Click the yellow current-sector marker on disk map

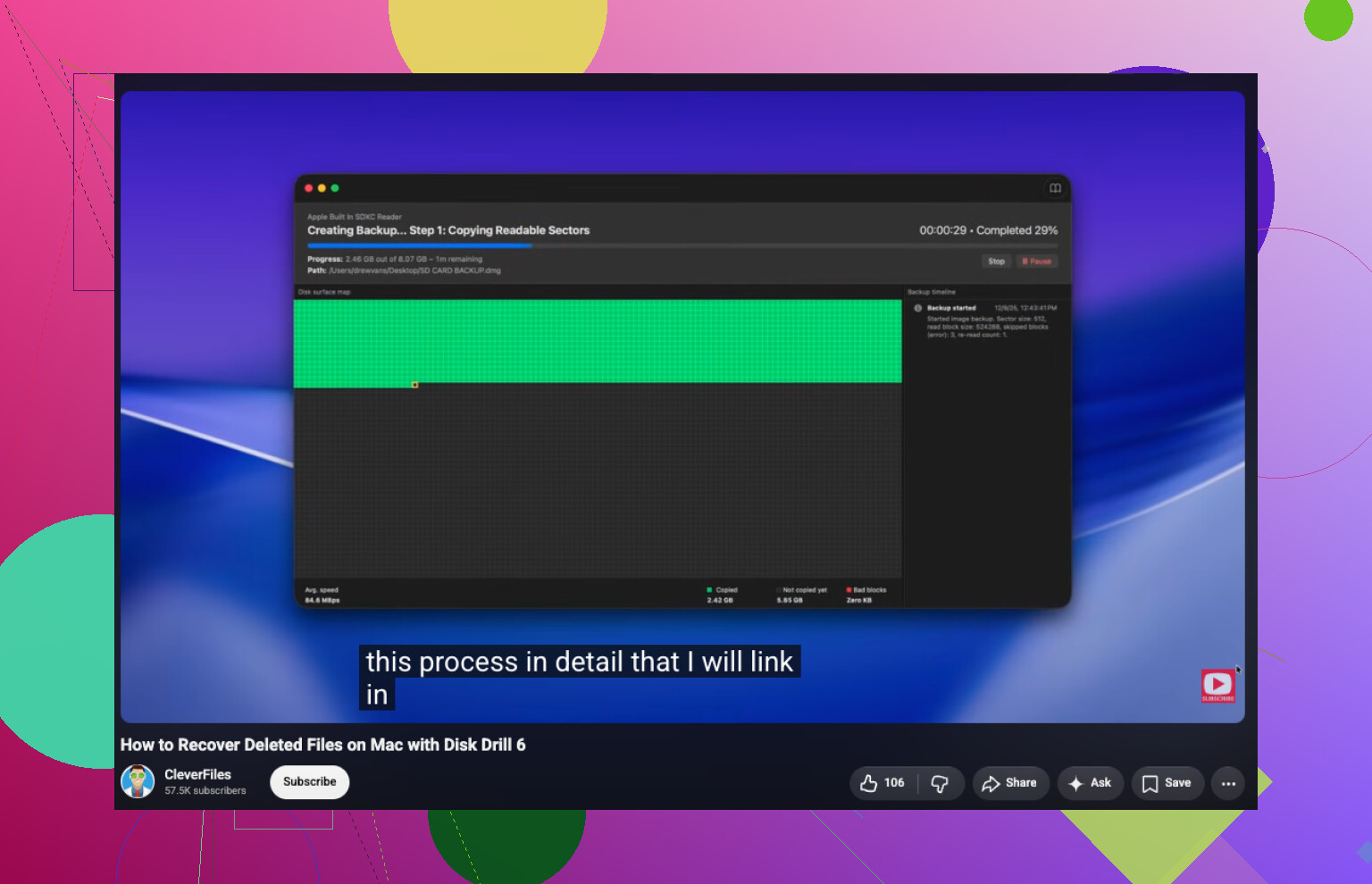point(414,385)
